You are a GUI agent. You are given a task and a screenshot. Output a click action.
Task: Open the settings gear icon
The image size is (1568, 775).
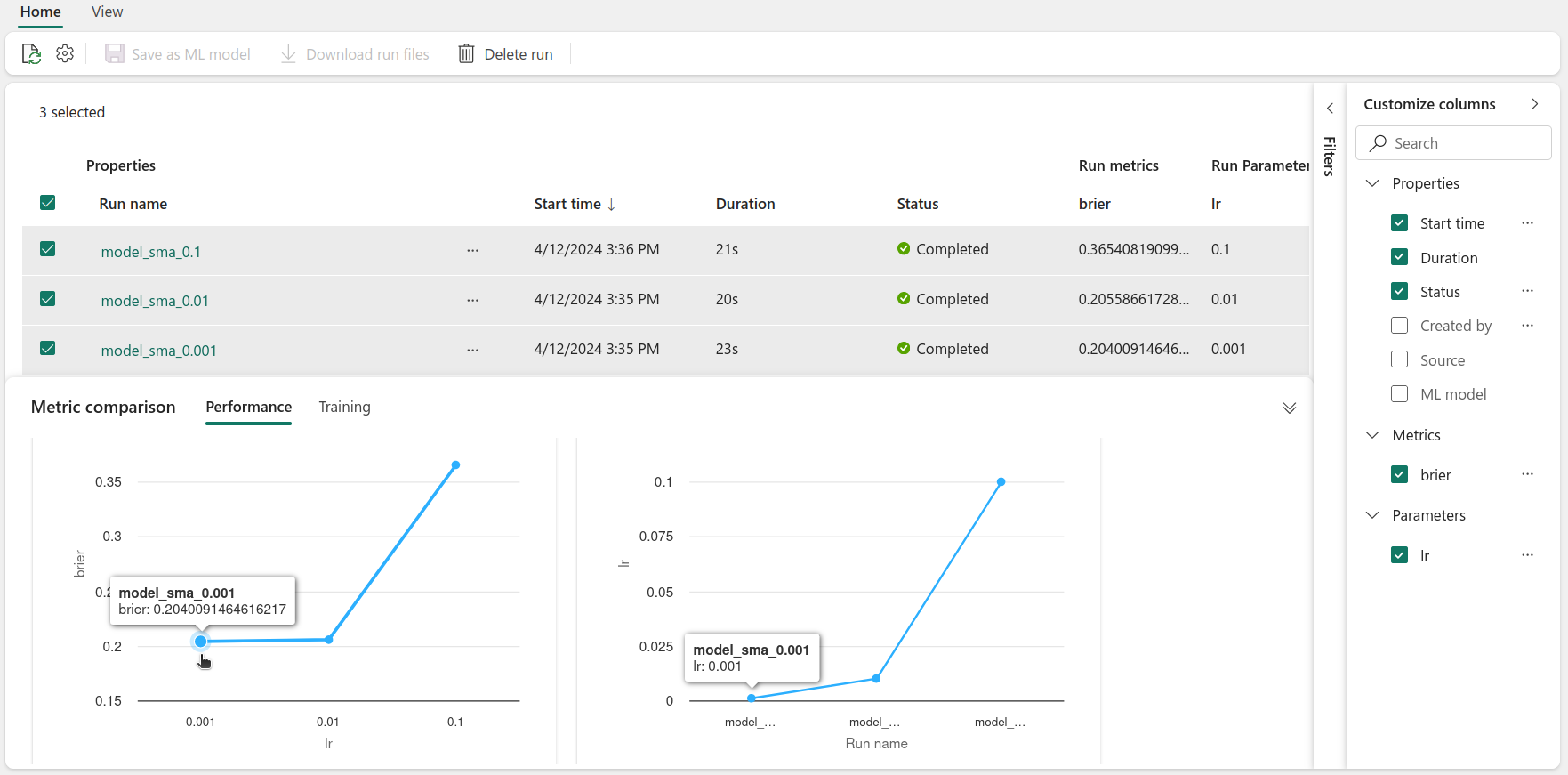(x=65, y=54)
